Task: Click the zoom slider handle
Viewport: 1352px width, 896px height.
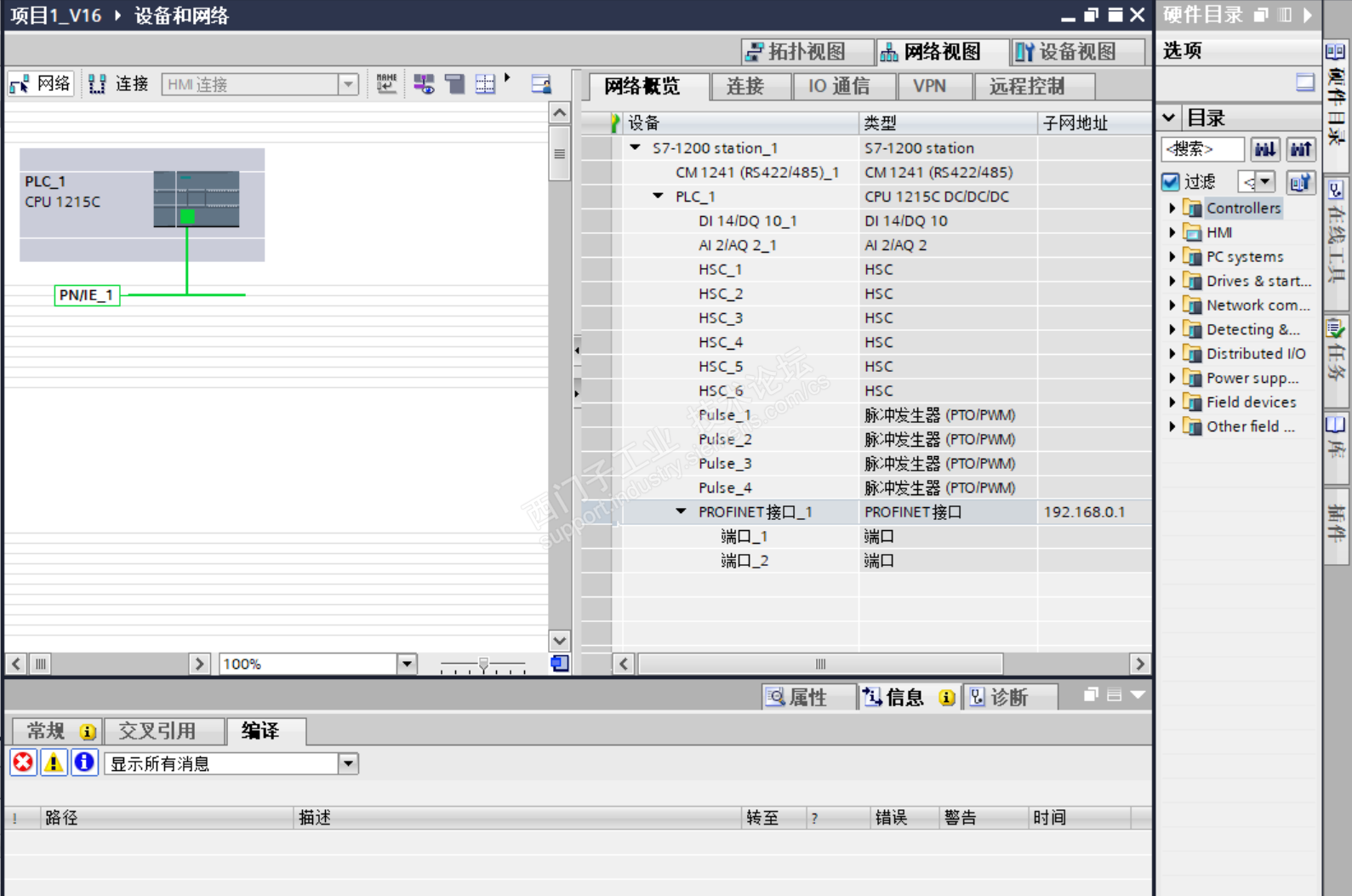Action: coord(483,664)
